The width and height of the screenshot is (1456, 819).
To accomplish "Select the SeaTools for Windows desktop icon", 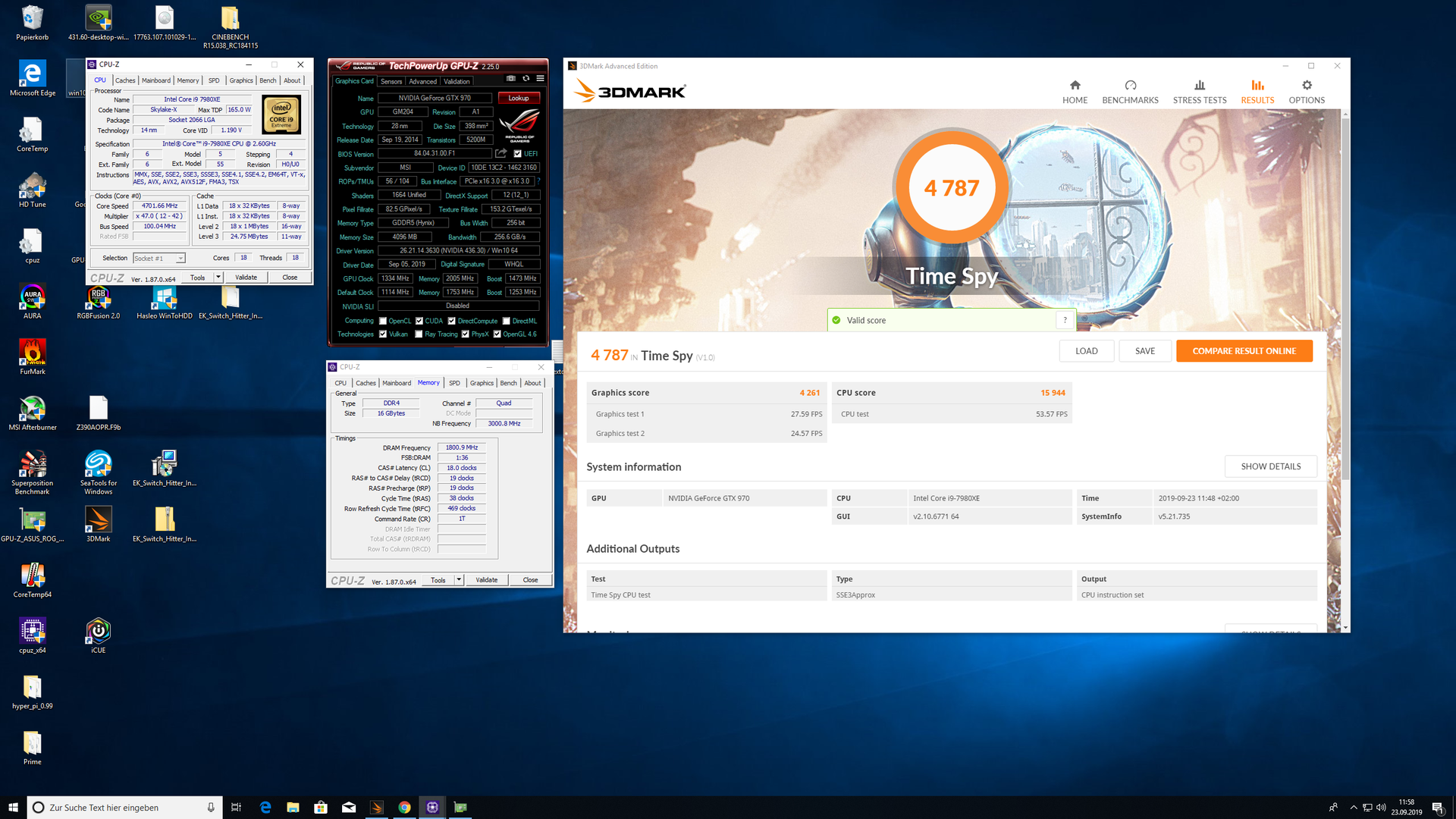I will click(x=99, y=472).
